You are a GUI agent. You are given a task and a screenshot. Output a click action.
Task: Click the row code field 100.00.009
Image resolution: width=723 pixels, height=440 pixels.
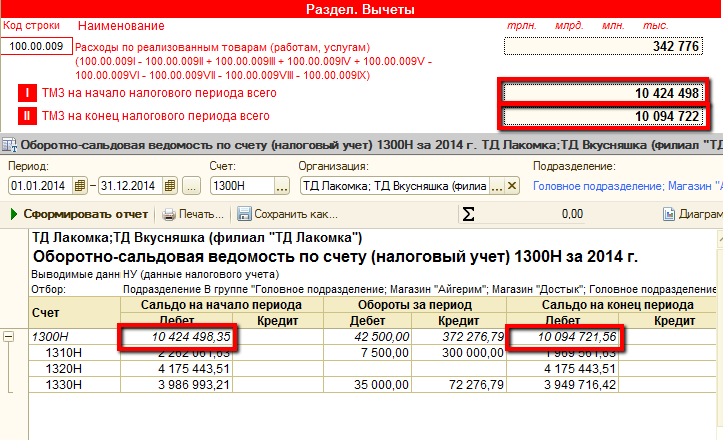tap(37, 46)
